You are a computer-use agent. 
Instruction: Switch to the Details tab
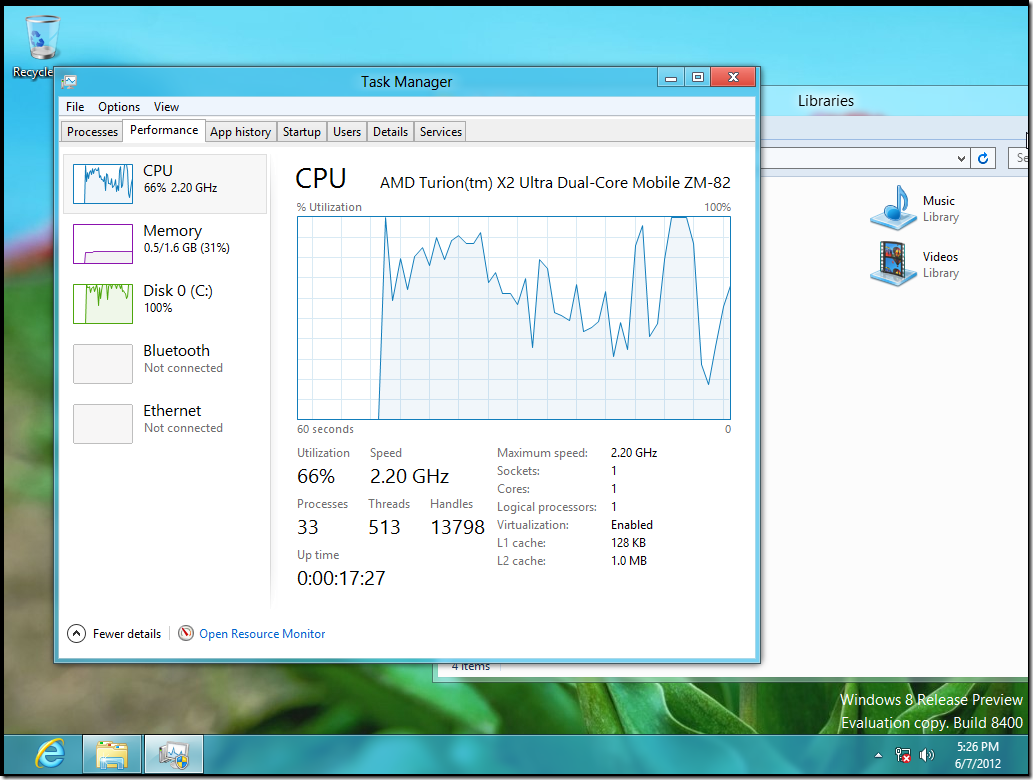(x=390, y=132)
